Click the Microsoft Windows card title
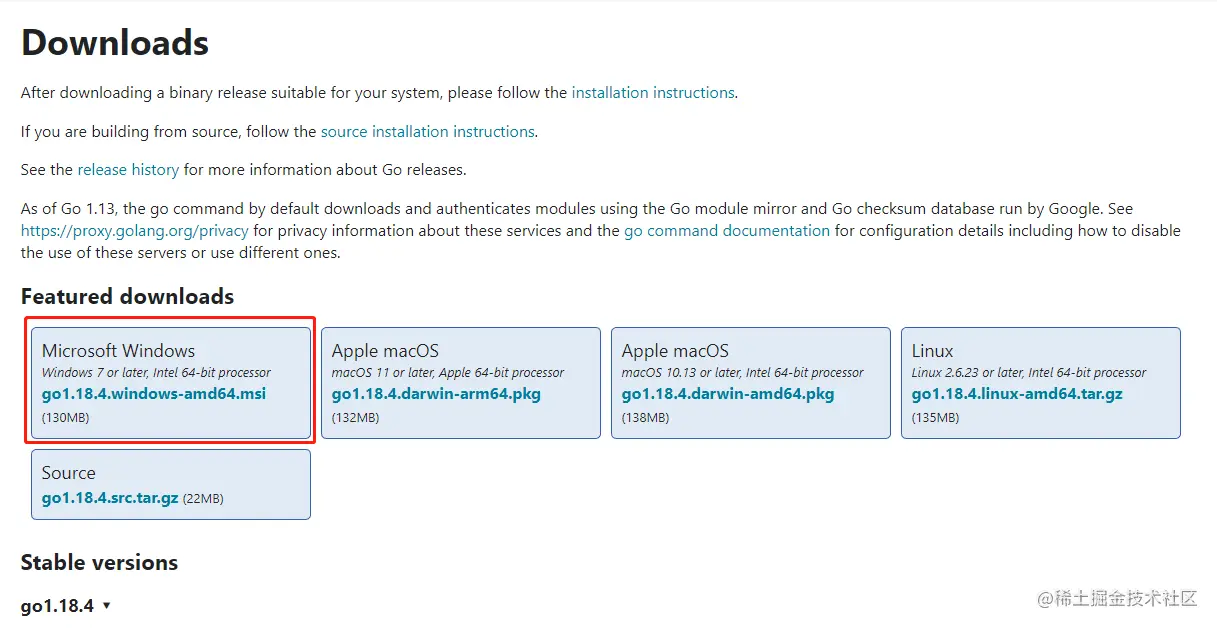Screen dimensions: 1217x628 pos(118,351)
